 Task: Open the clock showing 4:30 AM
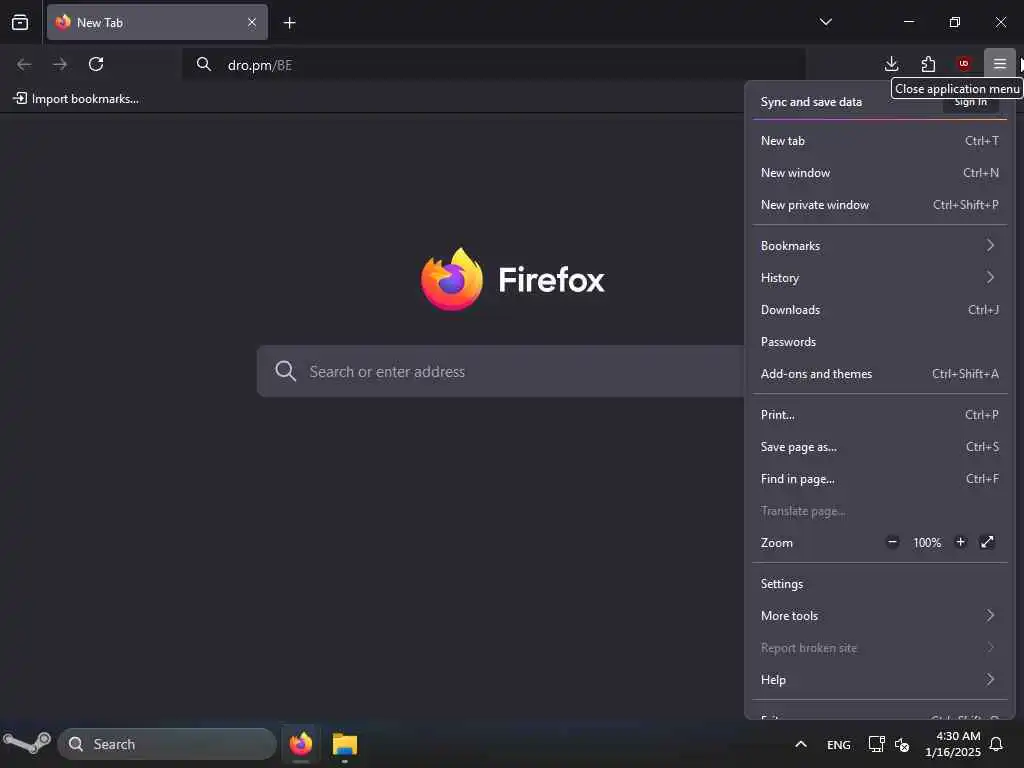click(x=953, y=744)
